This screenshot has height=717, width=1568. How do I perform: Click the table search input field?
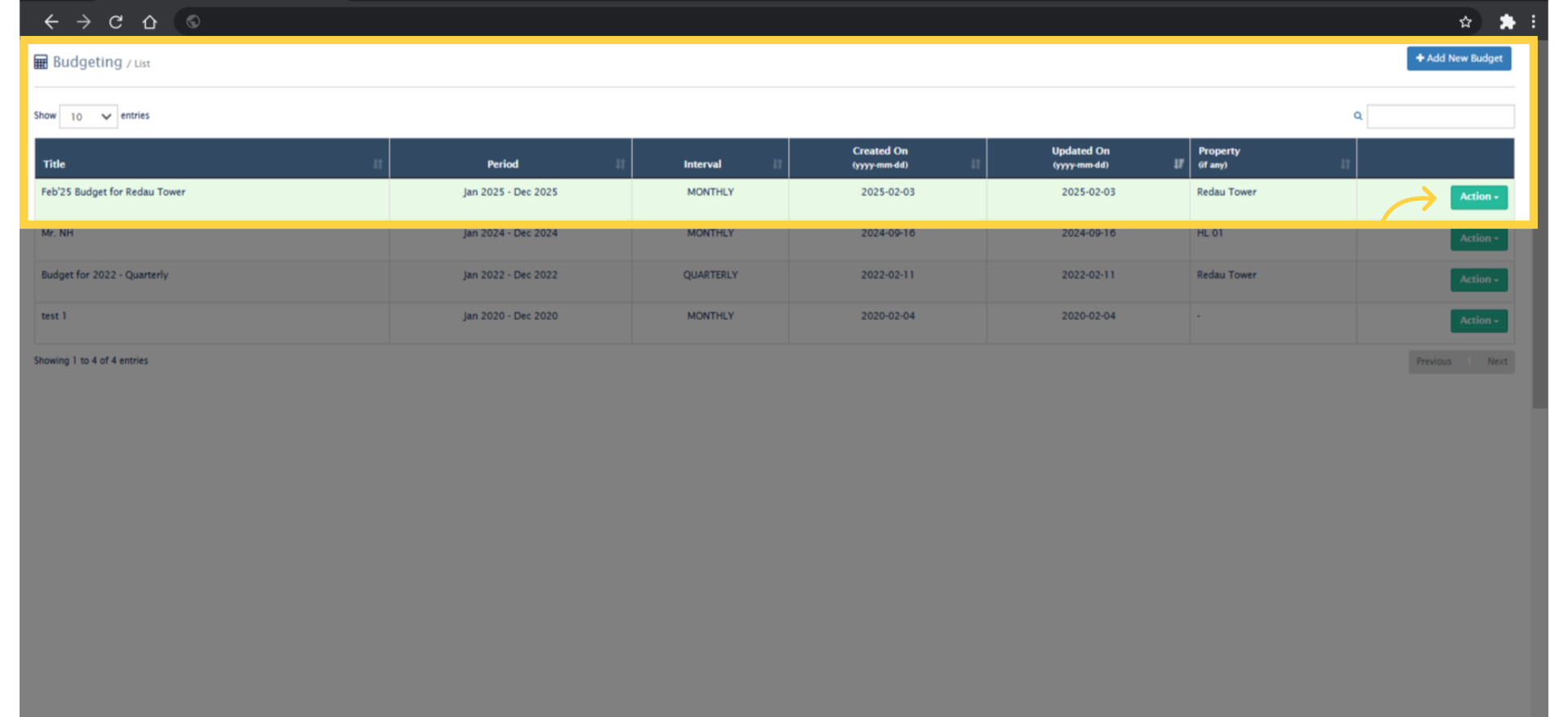click(x=1440, y=117)
